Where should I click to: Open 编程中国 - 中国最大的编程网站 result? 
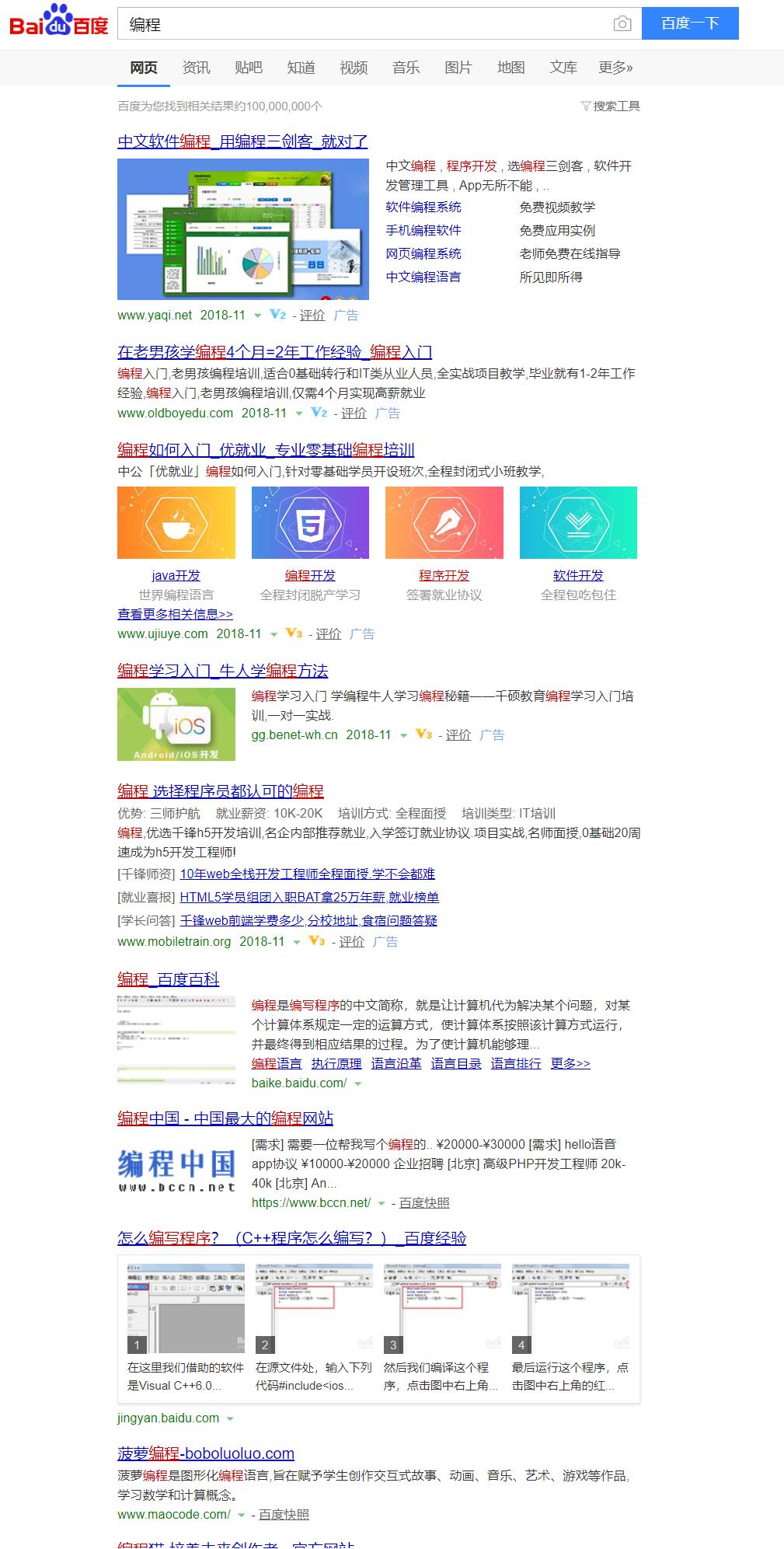pos(225,1118)
